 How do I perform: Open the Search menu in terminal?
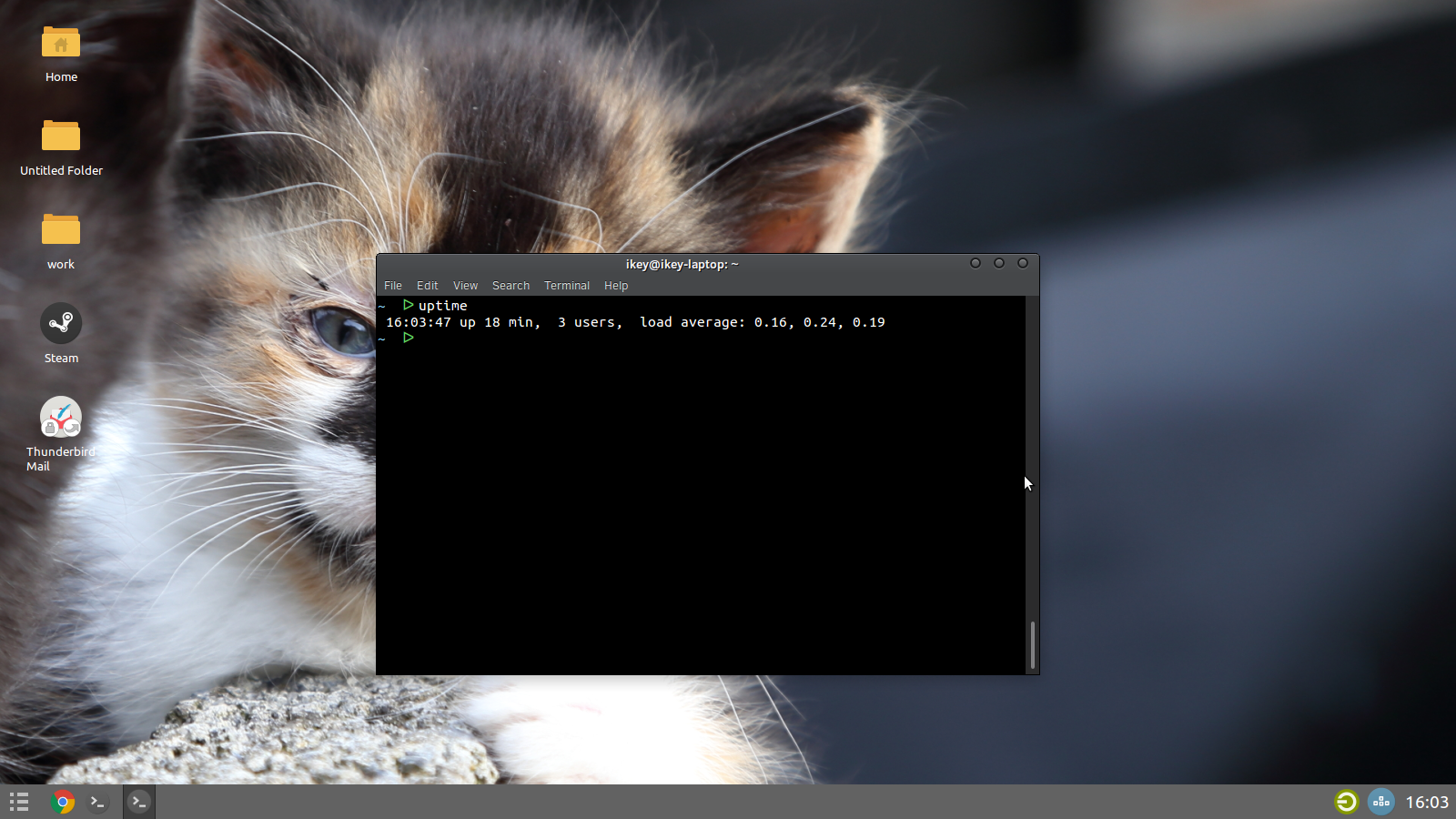(x=511, y=286)
